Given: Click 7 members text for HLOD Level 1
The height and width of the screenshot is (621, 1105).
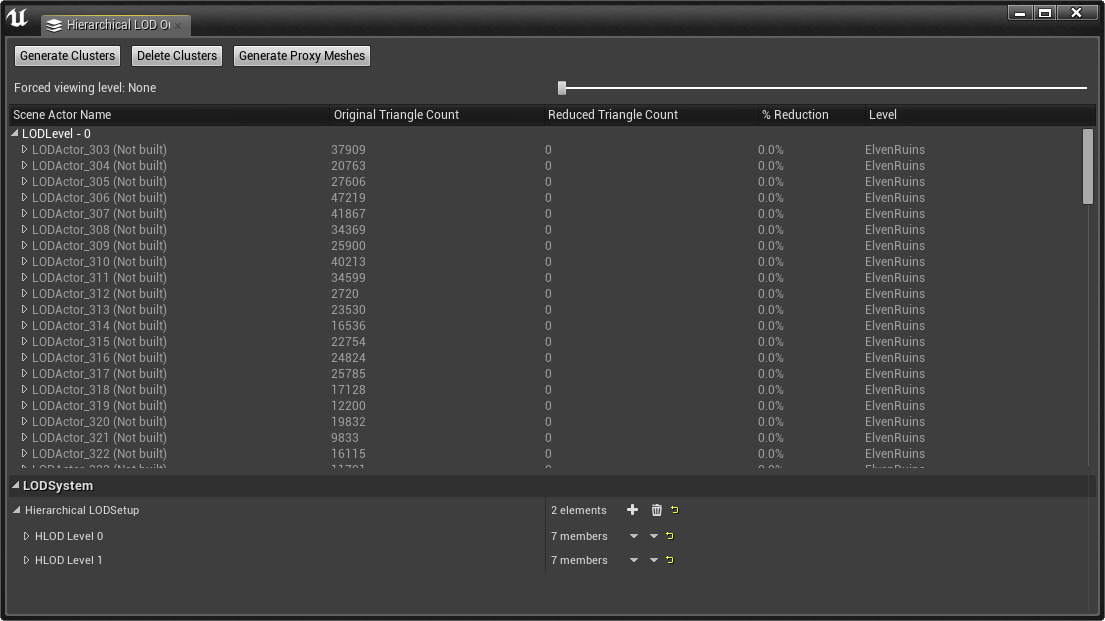Looking at the screenshot, I should pyautogui.click(x=579, y=560).
